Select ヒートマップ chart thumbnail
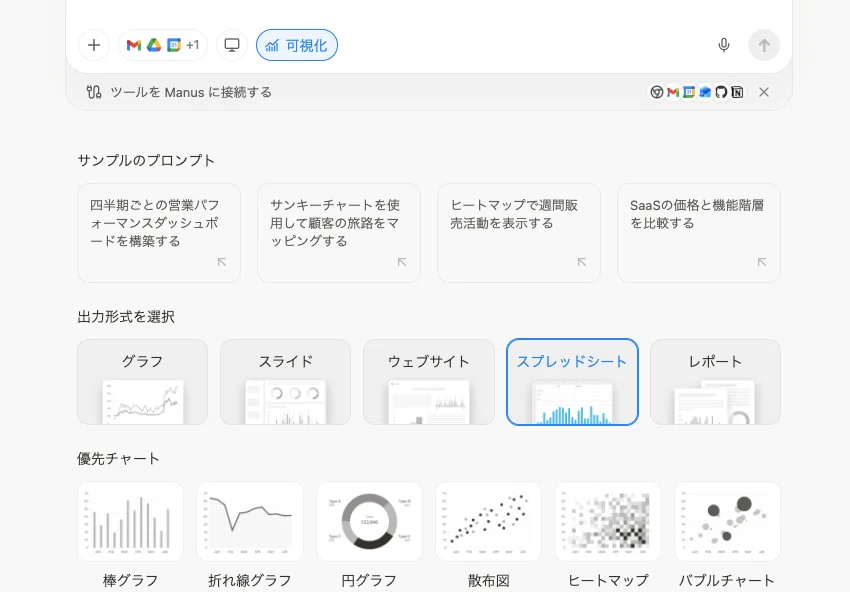850x592 pixels. 608,522
